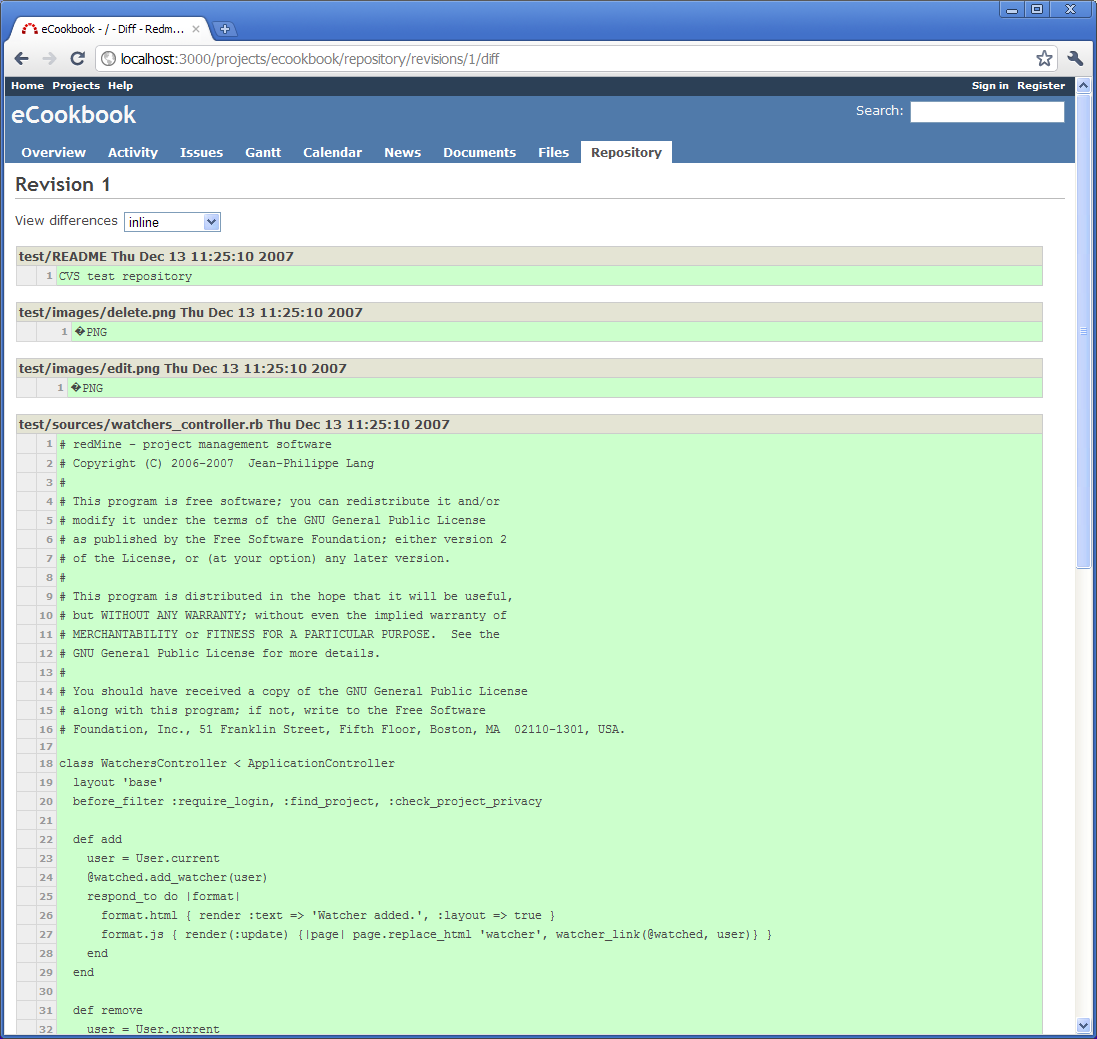This screenshot has height=1039, width=1097.
Task: Switch to the Documents tab
Action: pyautogui.click(x=479, y=153)
